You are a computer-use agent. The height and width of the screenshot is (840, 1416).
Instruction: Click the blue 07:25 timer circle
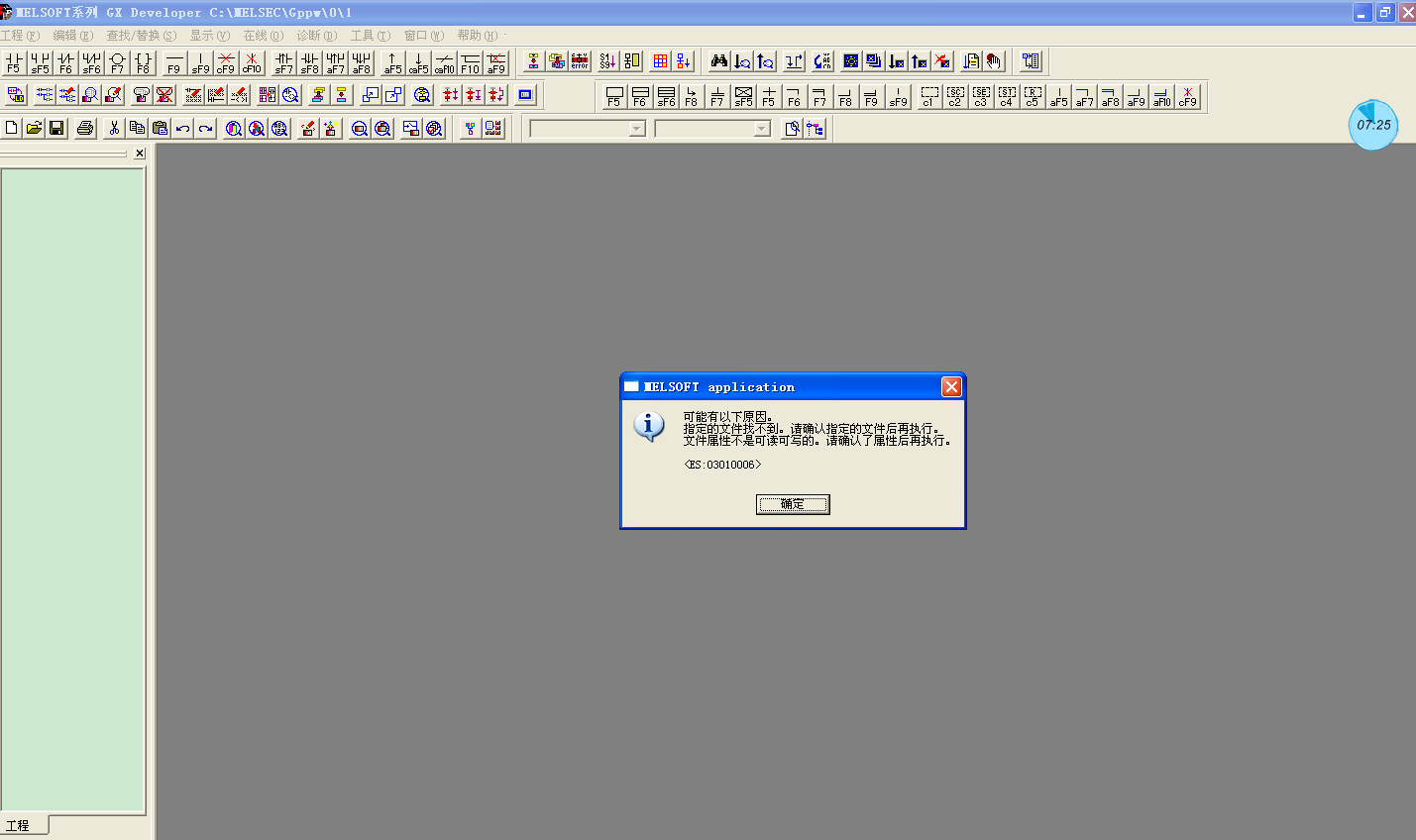click(1373, 125)
